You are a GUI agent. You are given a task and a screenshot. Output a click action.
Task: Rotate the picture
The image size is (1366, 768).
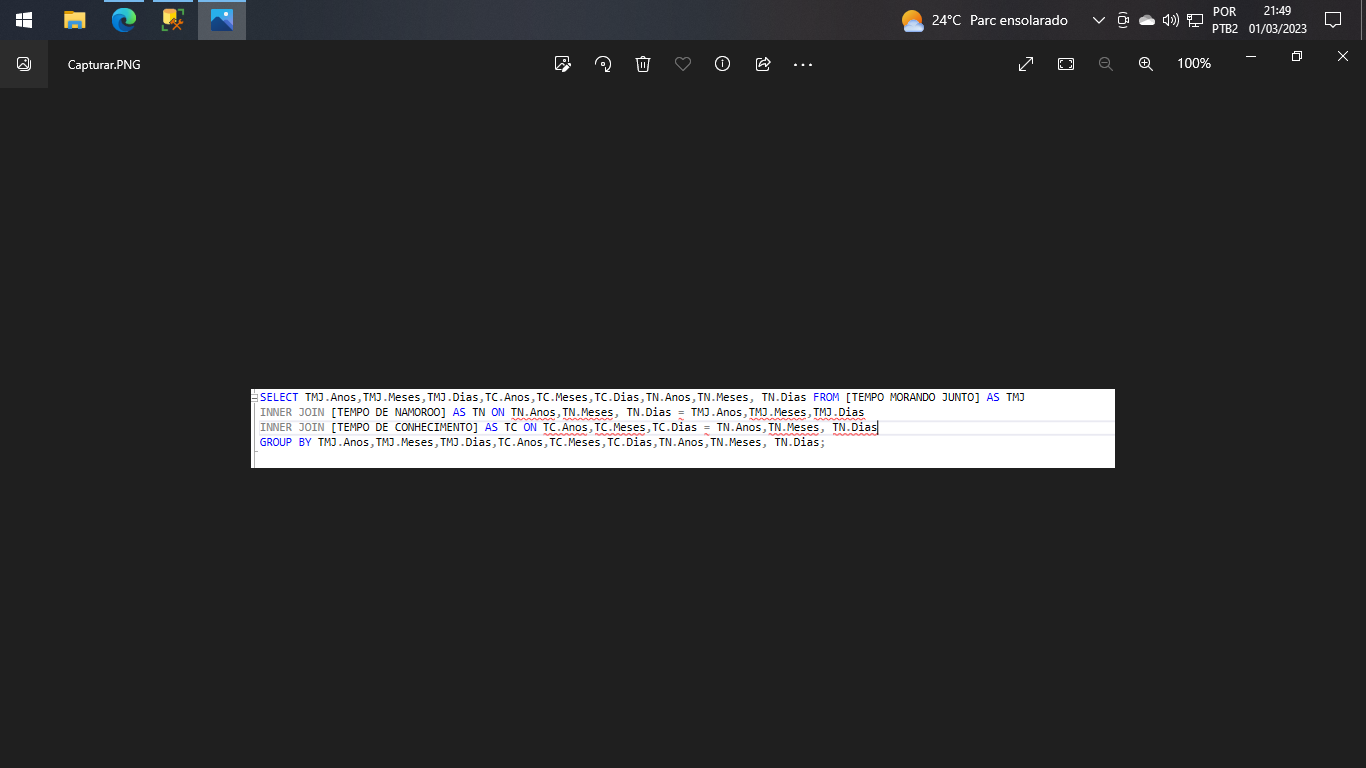(603, 64)
